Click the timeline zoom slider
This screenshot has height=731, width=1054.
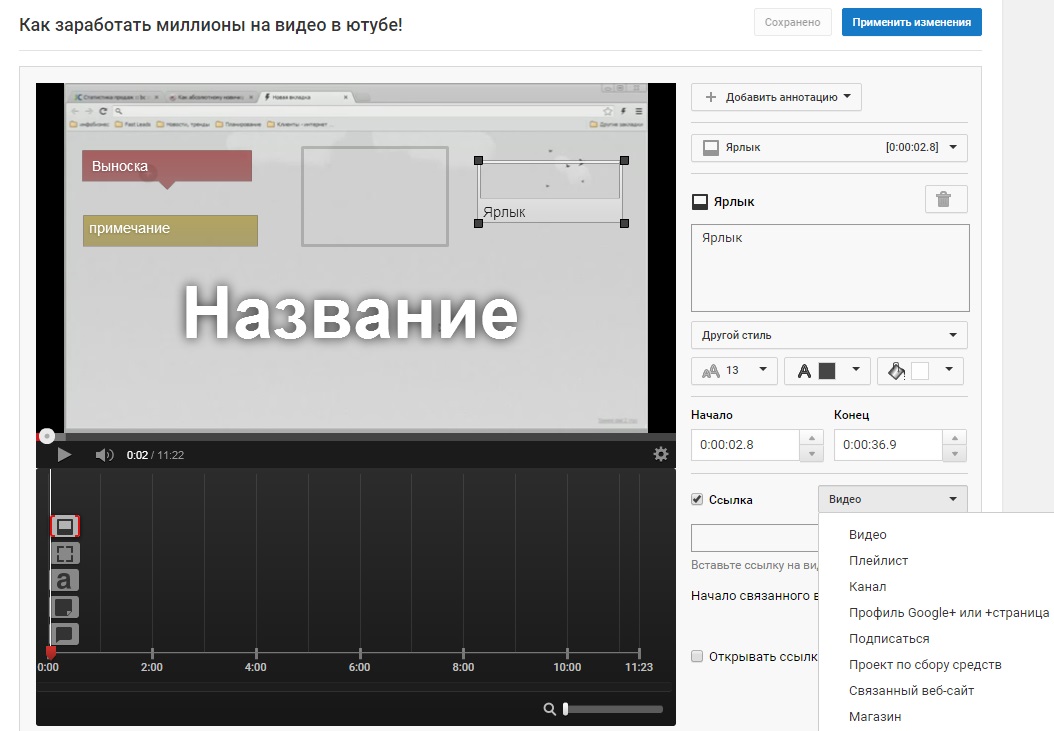[x=613, y=709]
